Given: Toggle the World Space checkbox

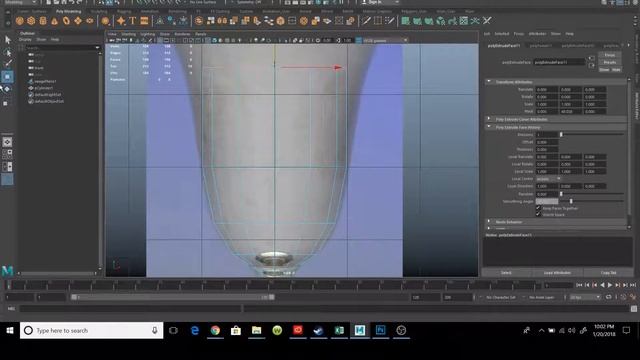Looking at the screenshot, I should pos(538,214).
